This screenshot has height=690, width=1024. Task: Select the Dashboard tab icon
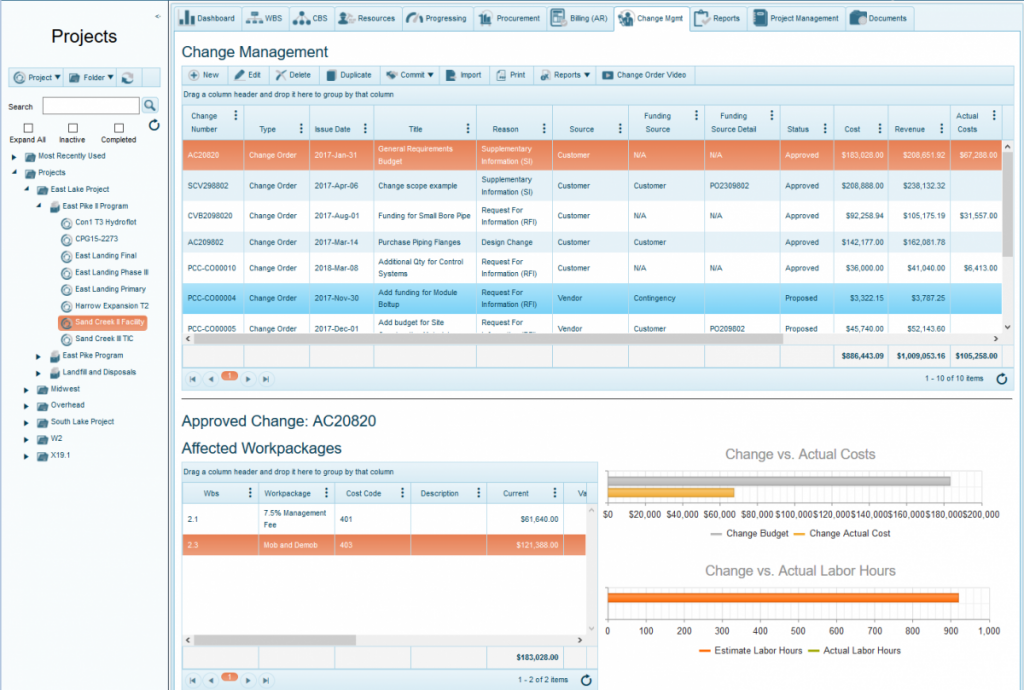[186, 17]
